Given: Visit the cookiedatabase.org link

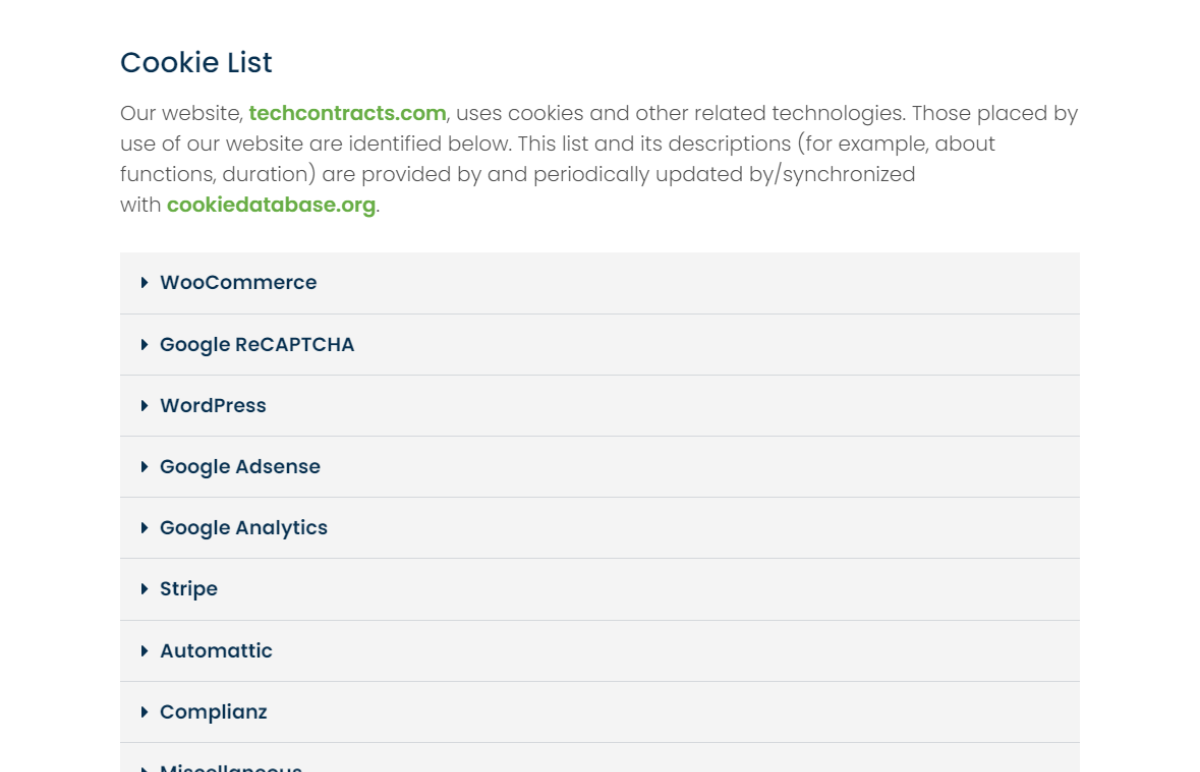Looking at the screenshot, I should (x=271, y=205).
